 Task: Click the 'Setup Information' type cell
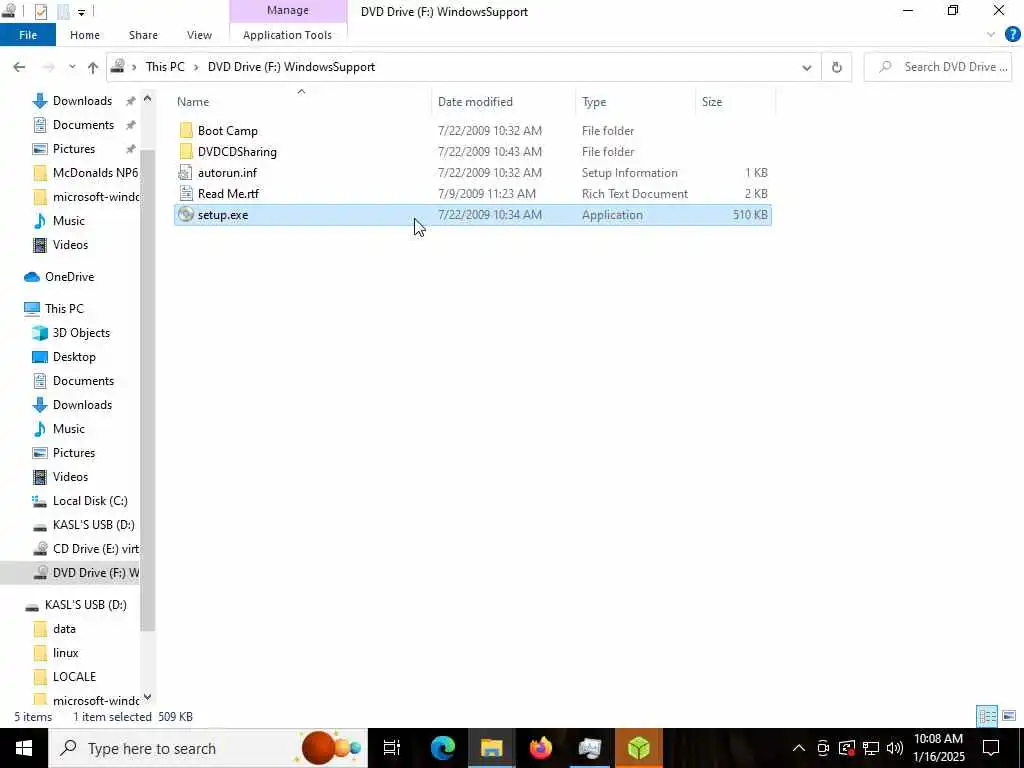pos(630,173)
